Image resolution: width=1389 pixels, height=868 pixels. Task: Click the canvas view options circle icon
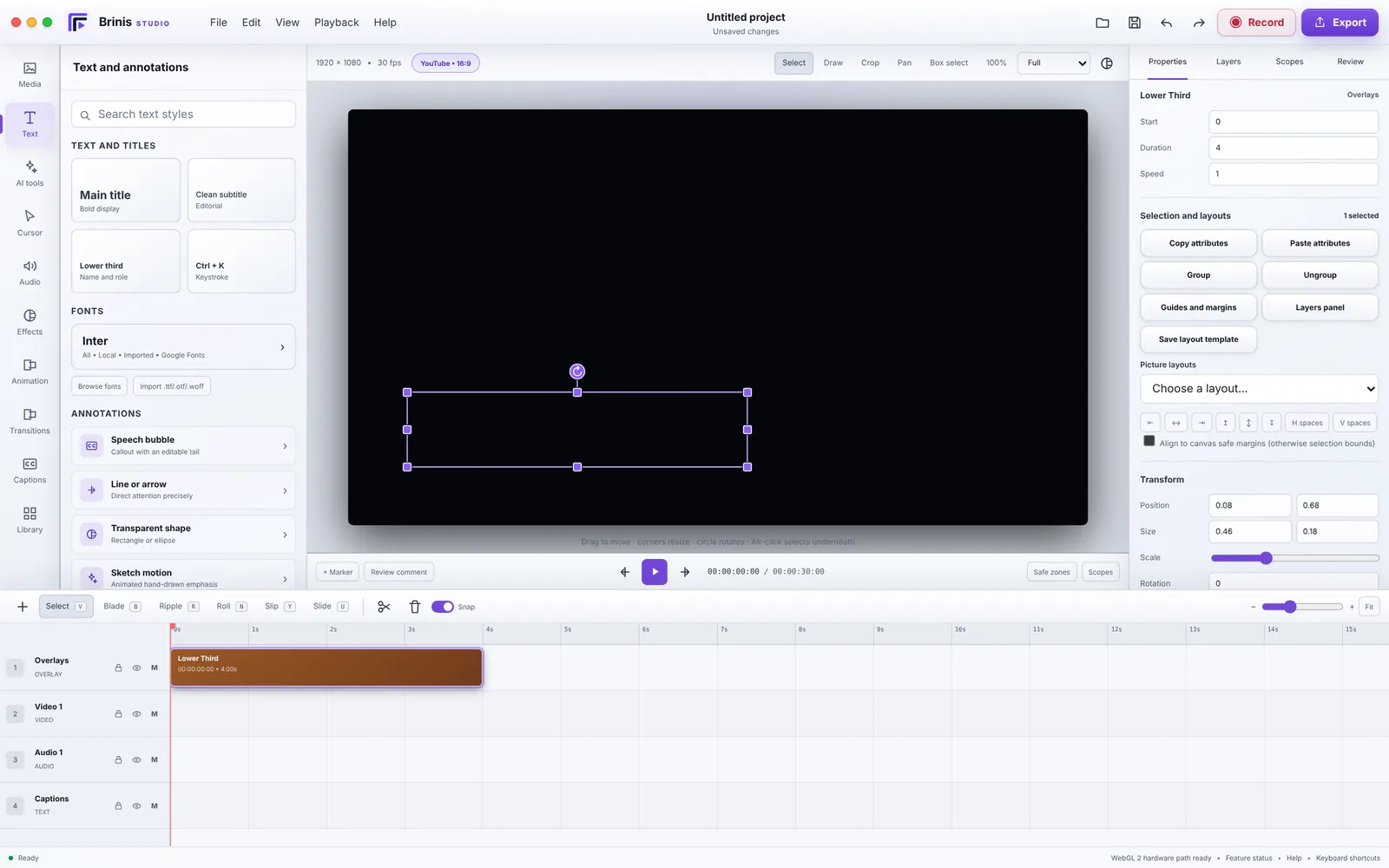[x=1107, y=63]
